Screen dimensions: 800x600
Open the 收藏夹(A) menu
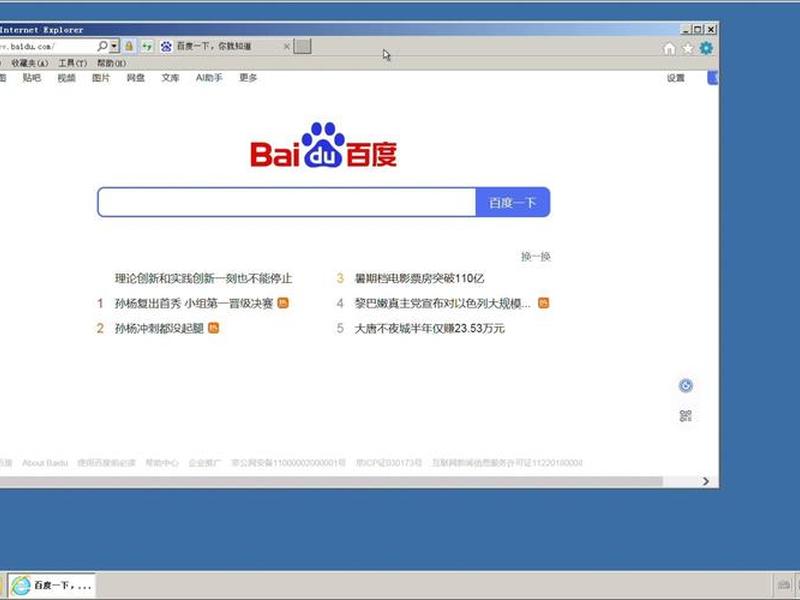(x=30, y=63)
